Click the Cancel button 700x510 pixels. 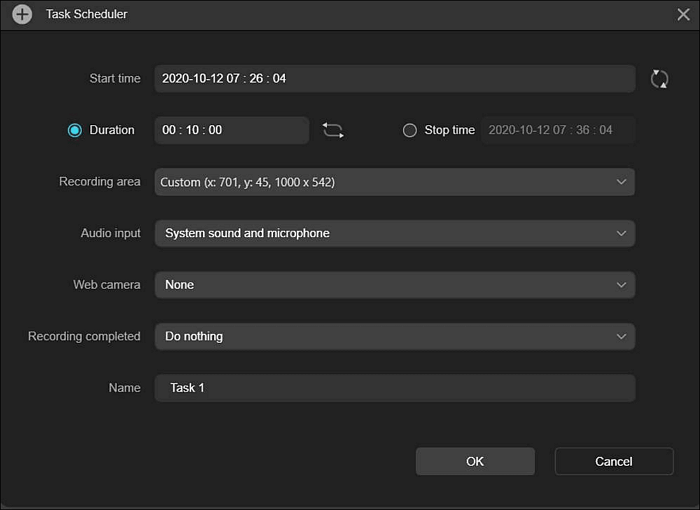tap(614, 461)
